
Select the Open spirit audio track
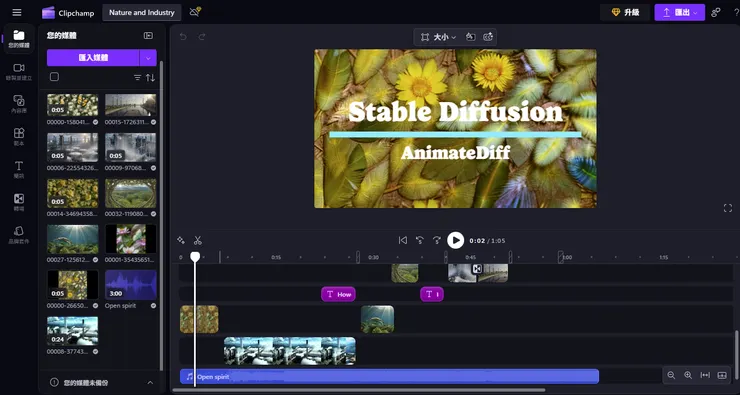[x=389, y=377]
